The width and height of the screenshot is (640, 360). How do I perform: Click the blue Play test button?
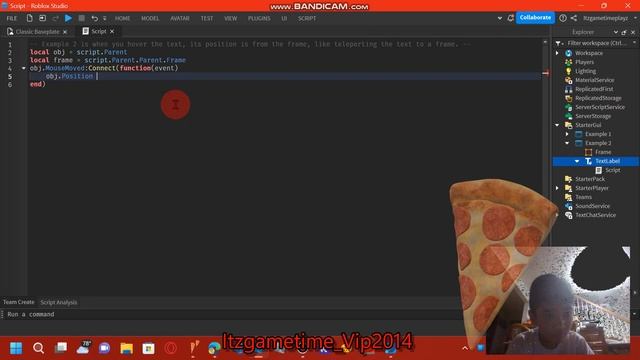coord(68,18)
